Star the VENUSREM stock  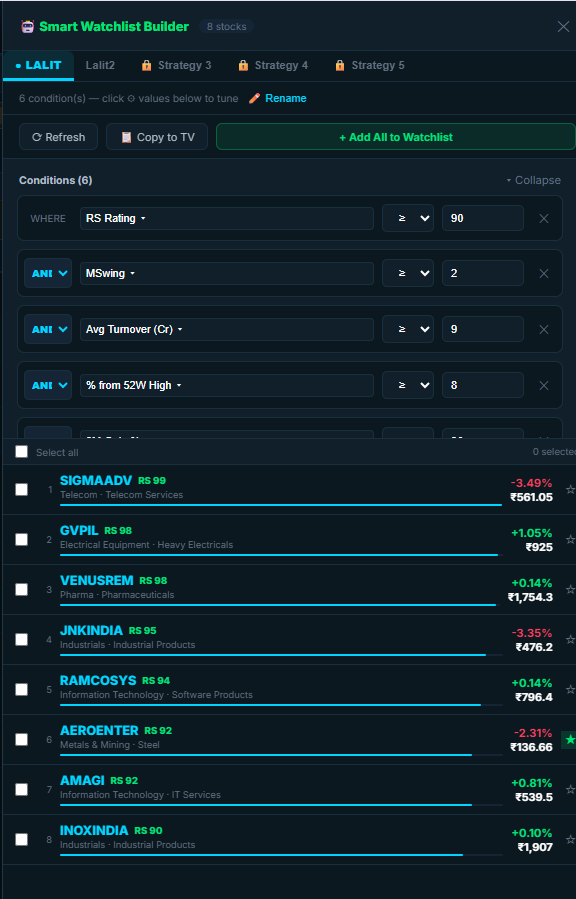point(570,589)
